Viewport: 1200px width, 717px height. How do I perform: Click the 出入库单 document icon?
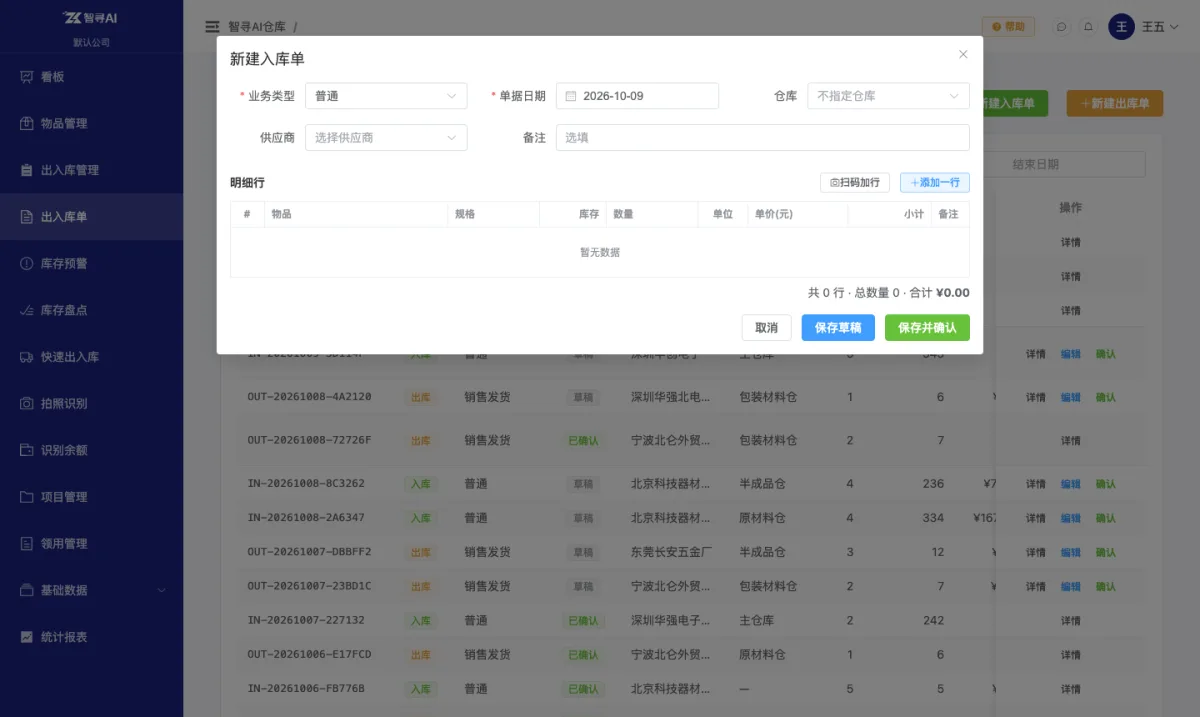[x=27, y=217]
